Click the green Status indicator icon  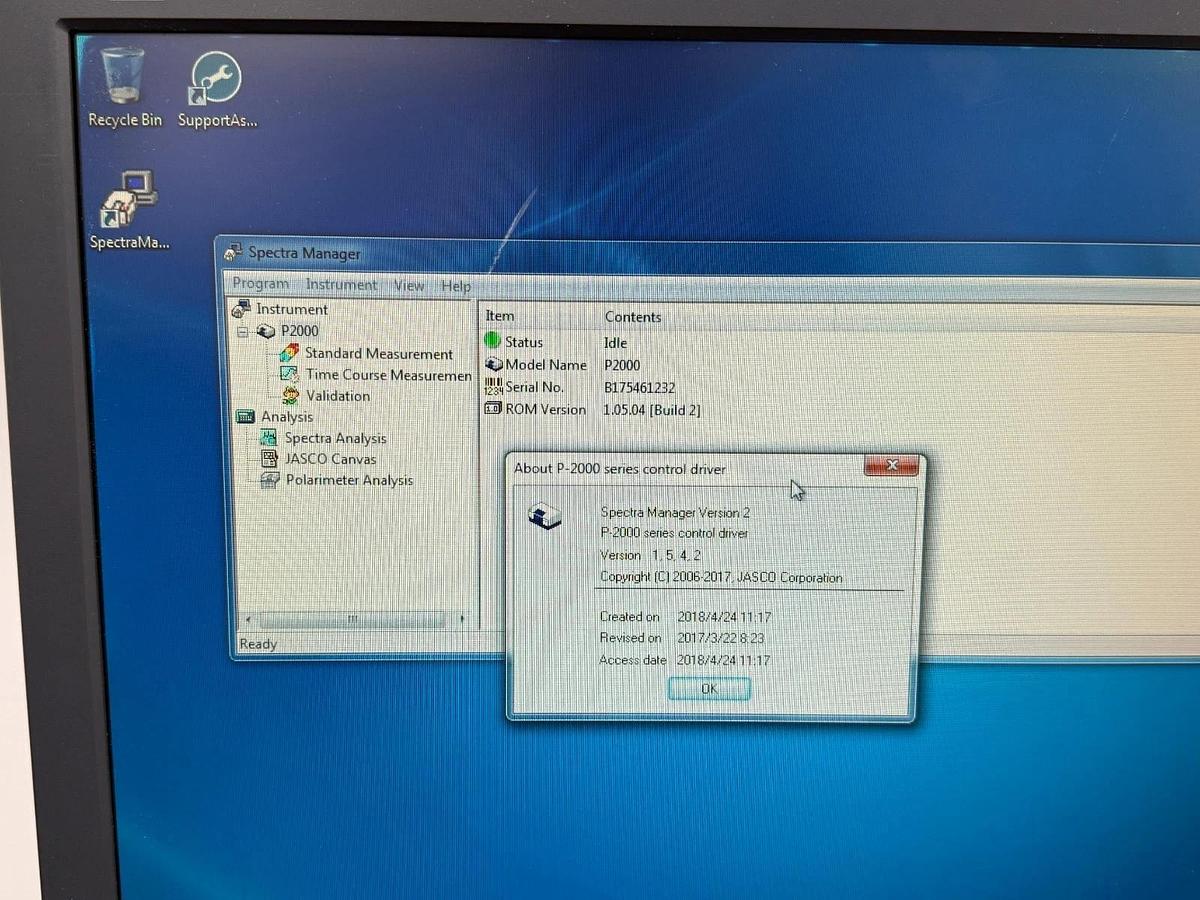(x=493, y=341)
